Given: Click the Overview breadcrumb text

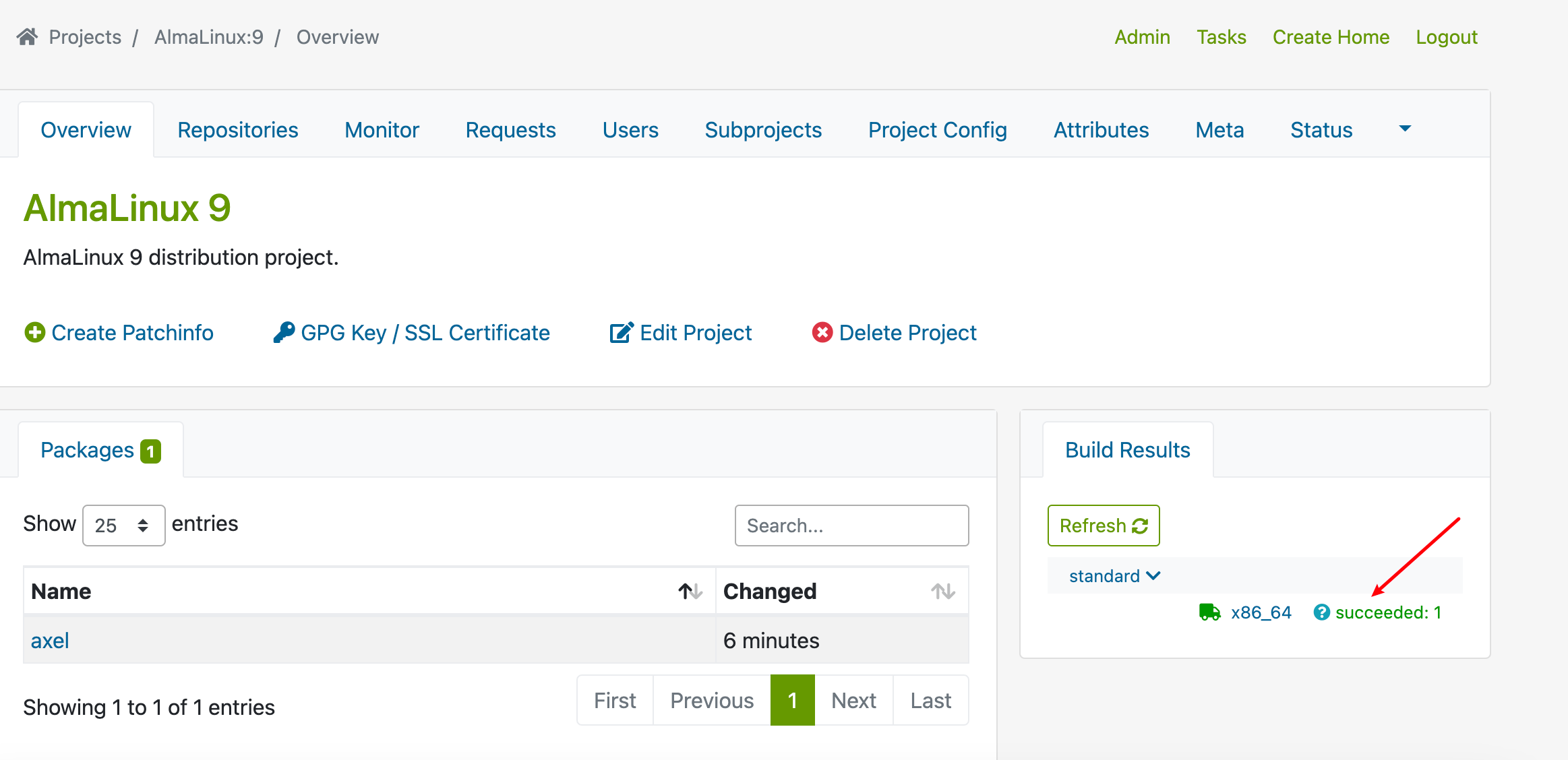Looking at the screenshot, I should (x=338, y=37).
